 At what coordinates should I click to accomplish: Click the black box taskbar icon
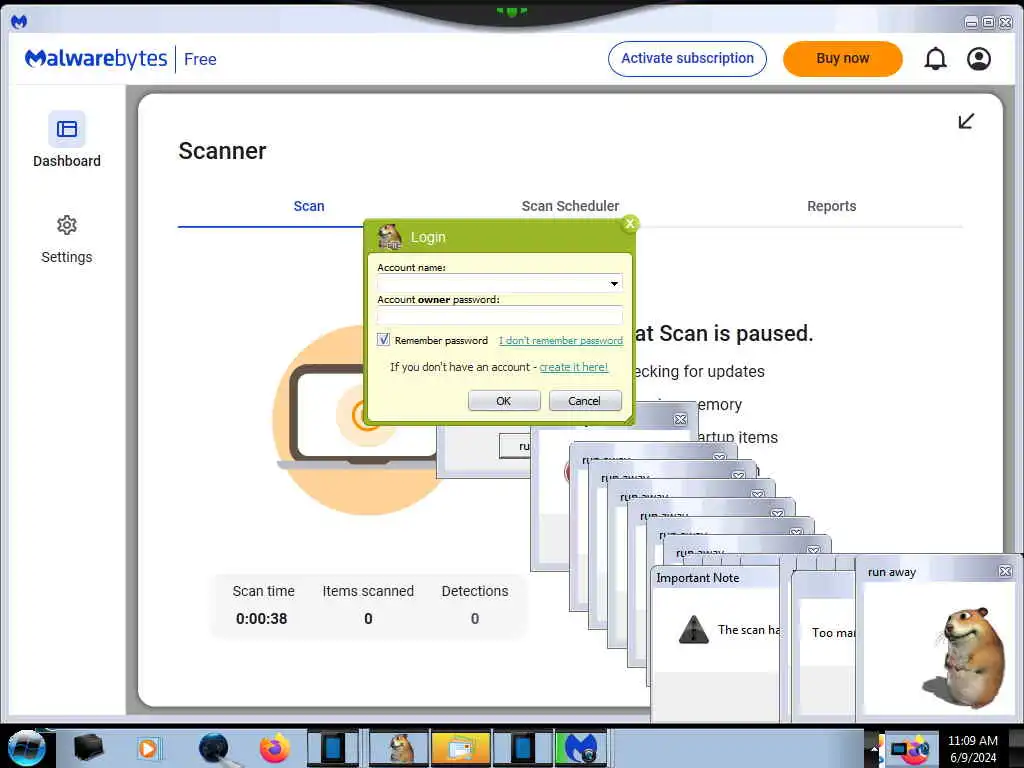pos(88,748)
